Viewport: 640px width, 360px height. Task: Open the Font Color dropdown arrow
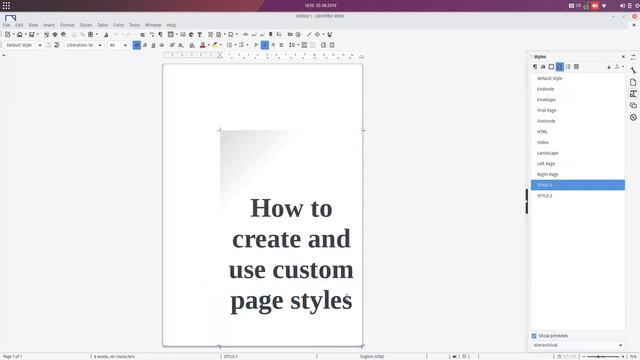point(208,45)
